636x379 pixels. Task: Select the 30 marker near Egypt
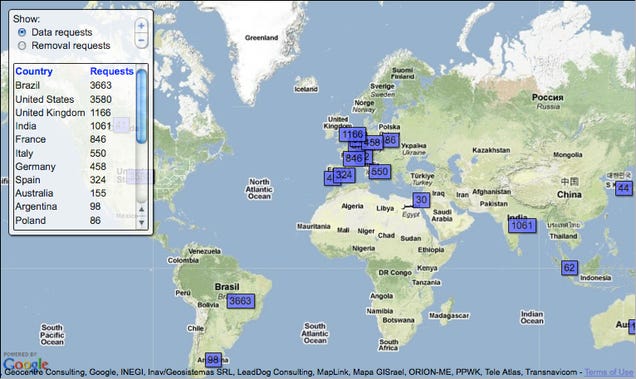[421, 200]
